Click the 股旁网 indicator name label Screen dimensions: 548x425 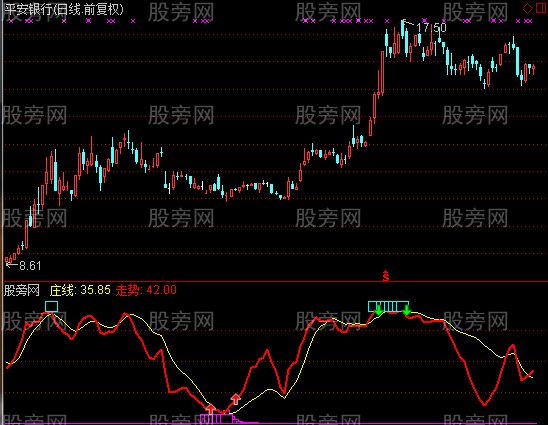[x=22, y=290]
